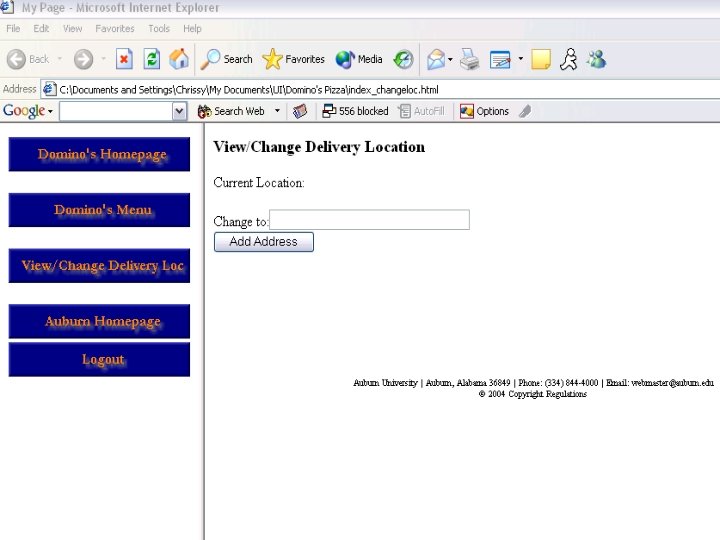Open the Help menu

point(192,28)
